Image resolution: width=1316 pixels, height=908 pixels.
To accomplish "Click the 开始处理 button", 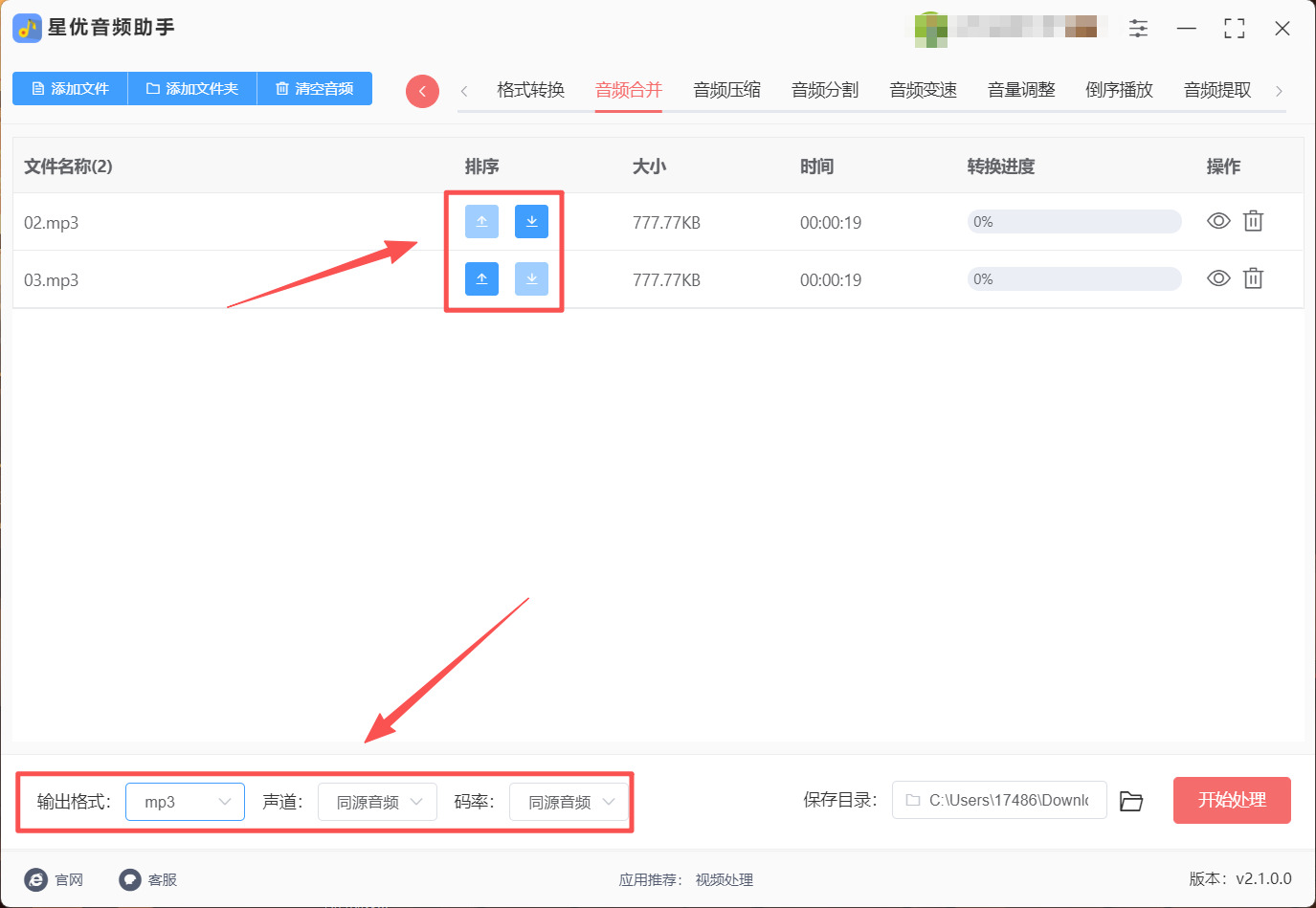I will pos(1232,800).
